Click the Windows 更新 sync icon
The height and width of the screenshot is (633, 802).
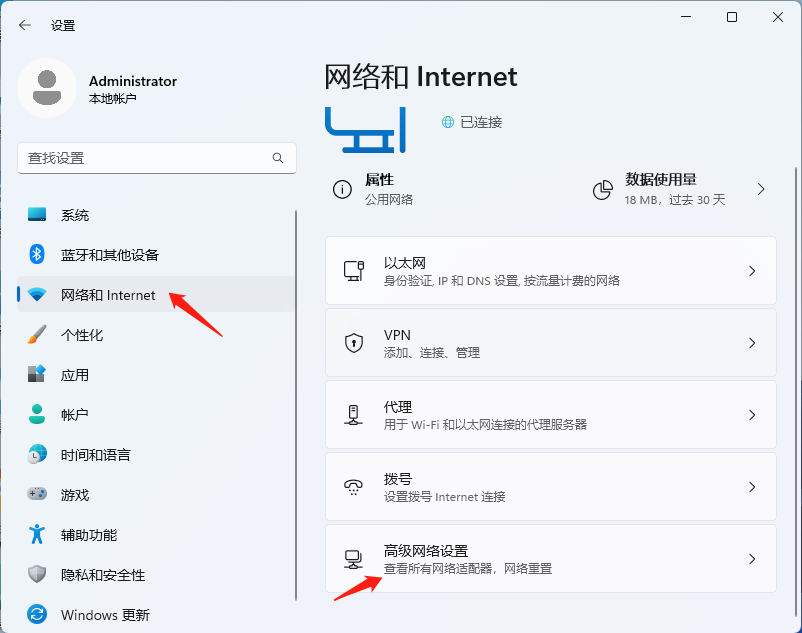pos(37,614)
